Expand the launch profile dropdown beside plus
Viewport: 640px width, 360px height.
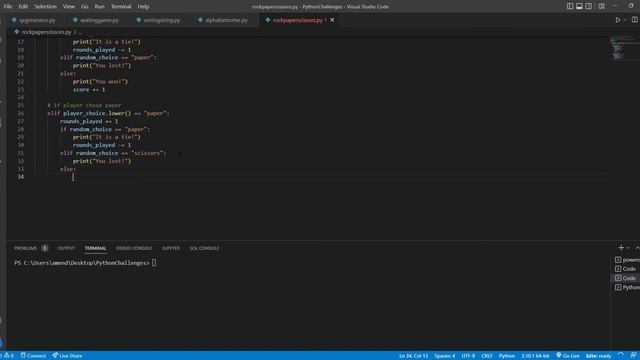tap(628, 248)
